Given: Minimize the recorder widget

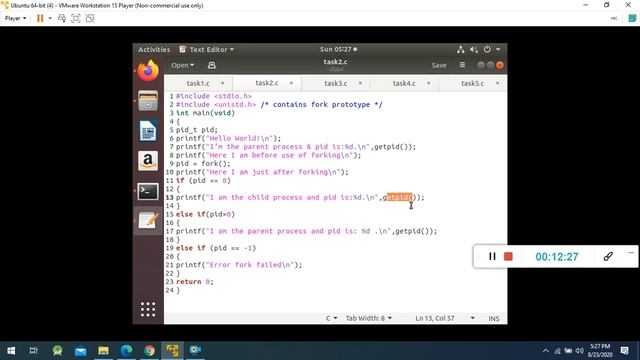Looking at the screenshot, I should point(631,253).
